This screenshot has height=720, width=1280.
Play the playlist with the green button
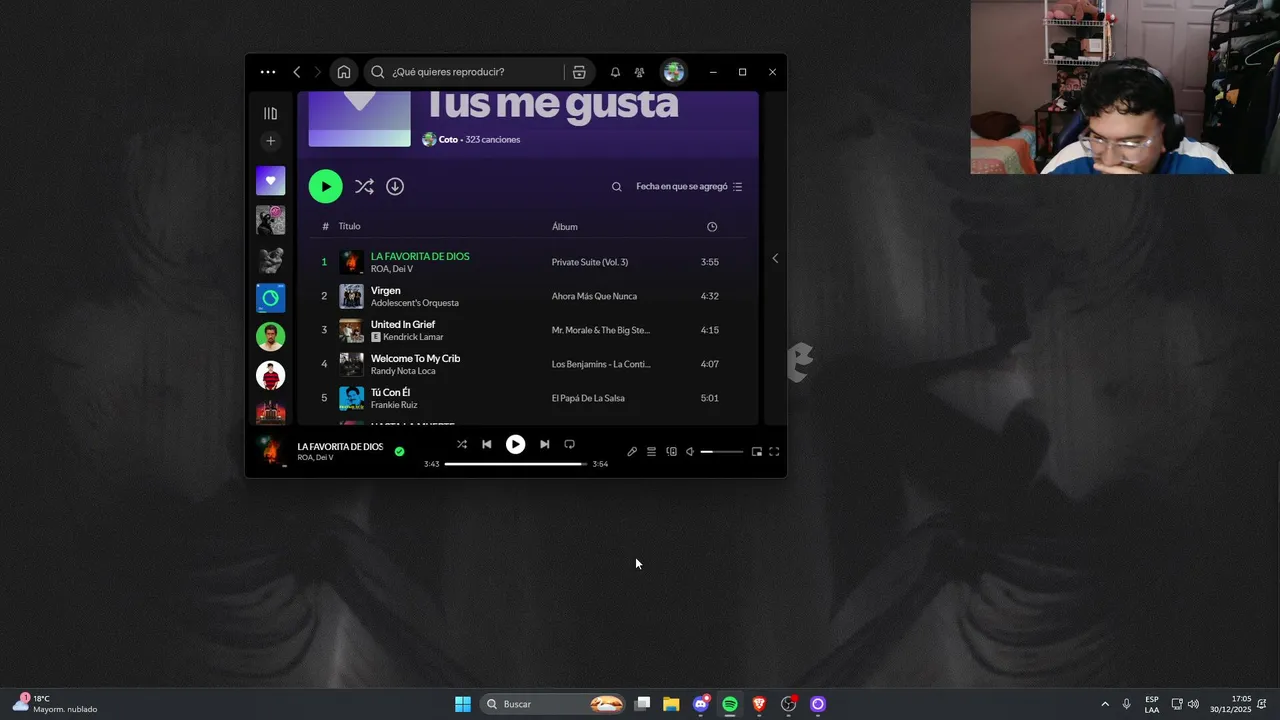click(325, 186)
